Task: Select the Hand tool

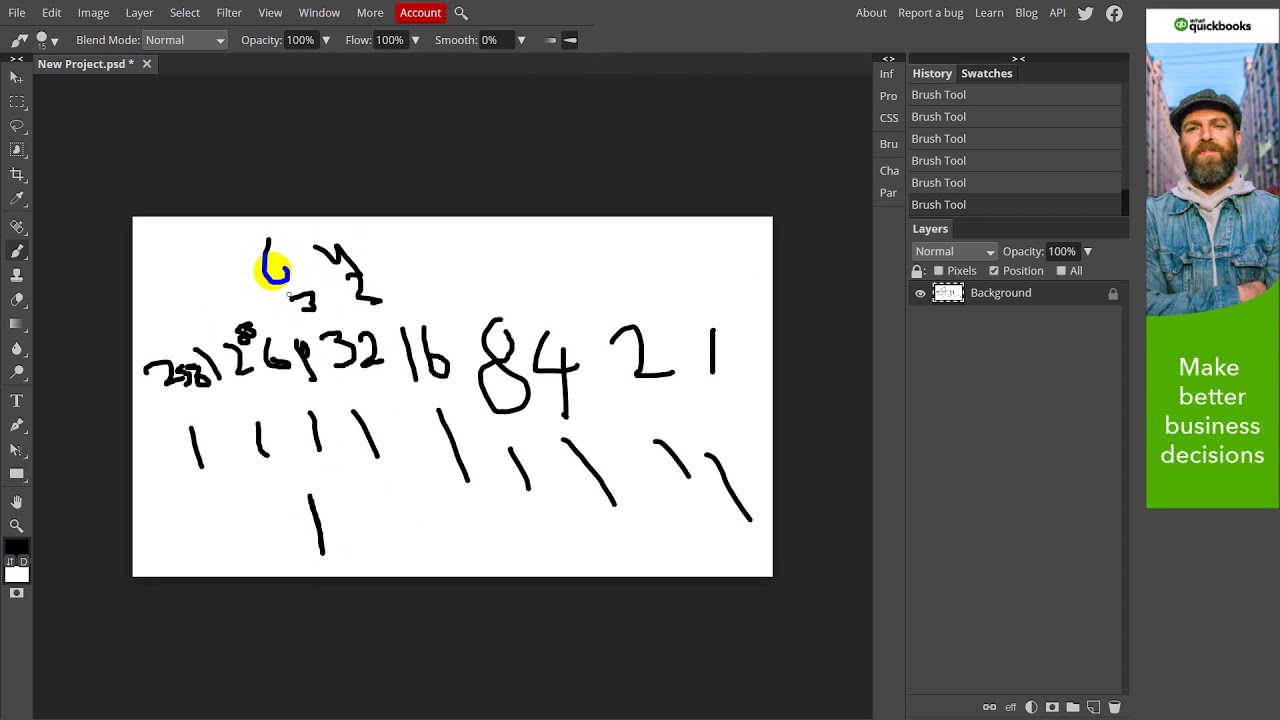Action: pyautogui.click(x=17, y=502)
